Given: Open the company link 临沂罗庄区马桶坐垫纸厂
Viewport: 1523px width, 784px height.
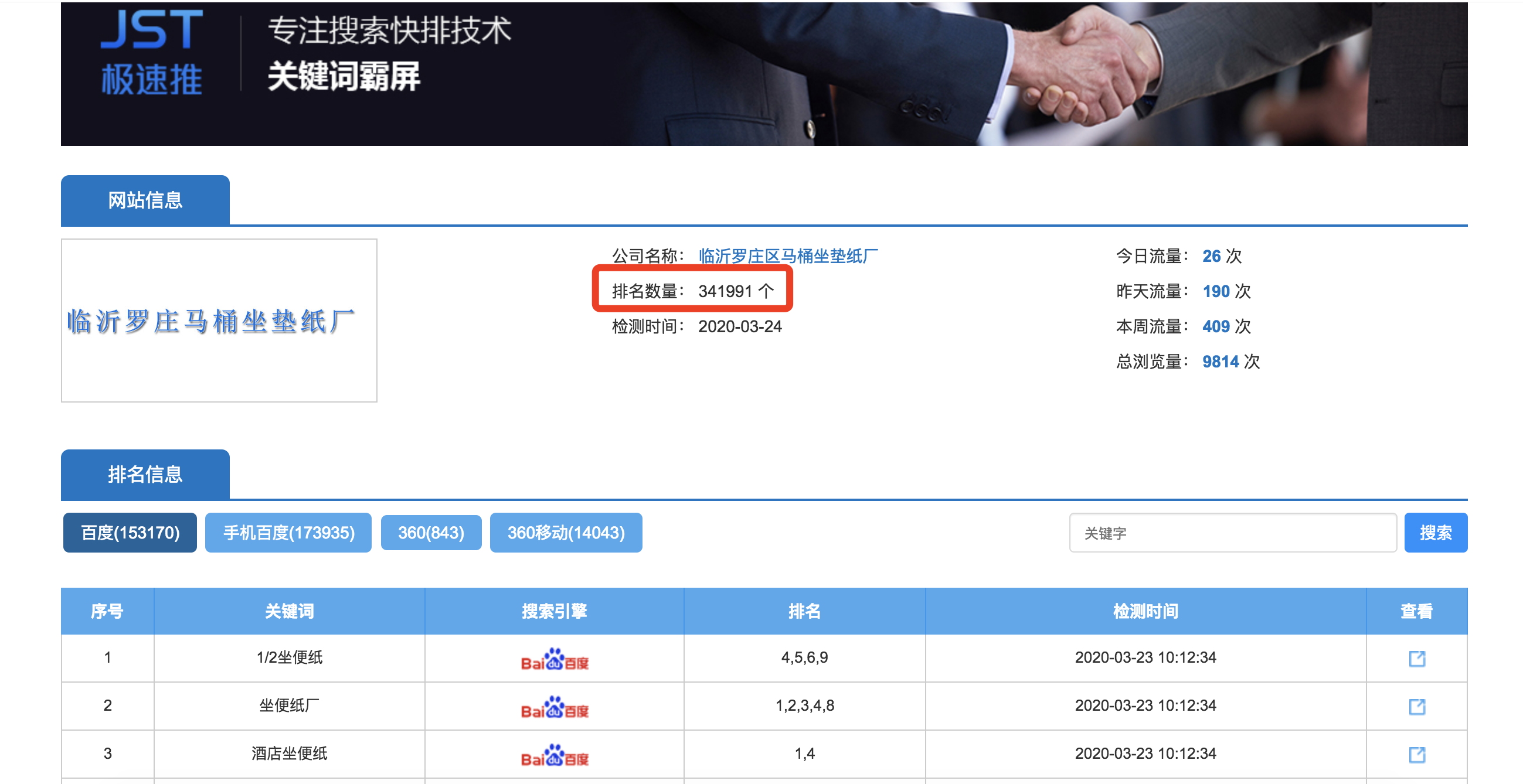Looking at the screenshot, I should pos(787,255).
